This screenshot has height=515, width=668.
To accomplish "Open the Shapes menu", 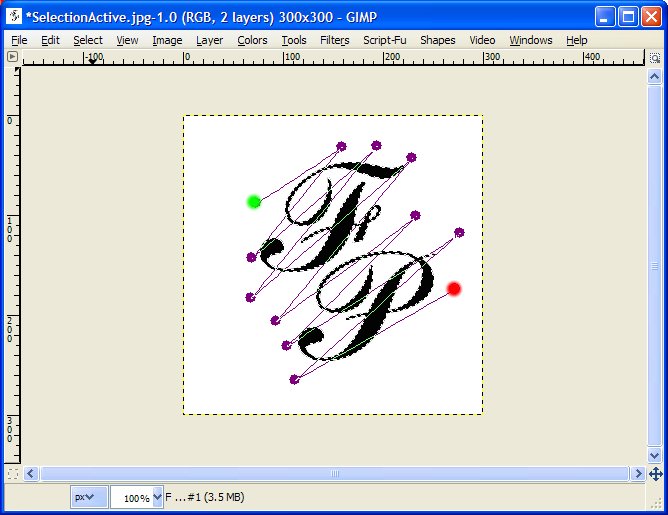I will coord(438,40).
